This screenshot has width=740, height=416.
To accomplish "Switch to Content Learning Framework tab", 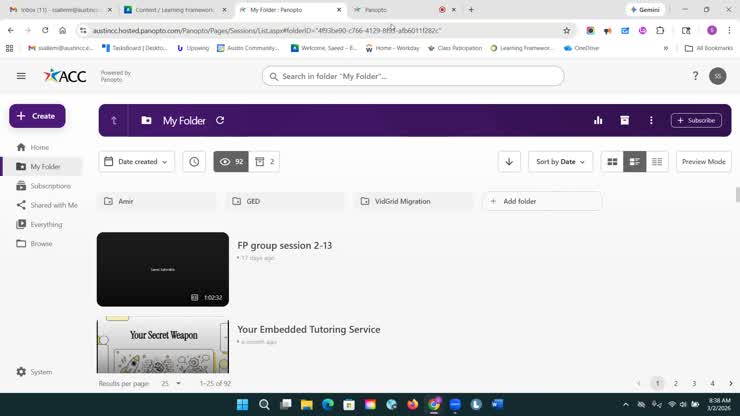I will pos(174,10).
